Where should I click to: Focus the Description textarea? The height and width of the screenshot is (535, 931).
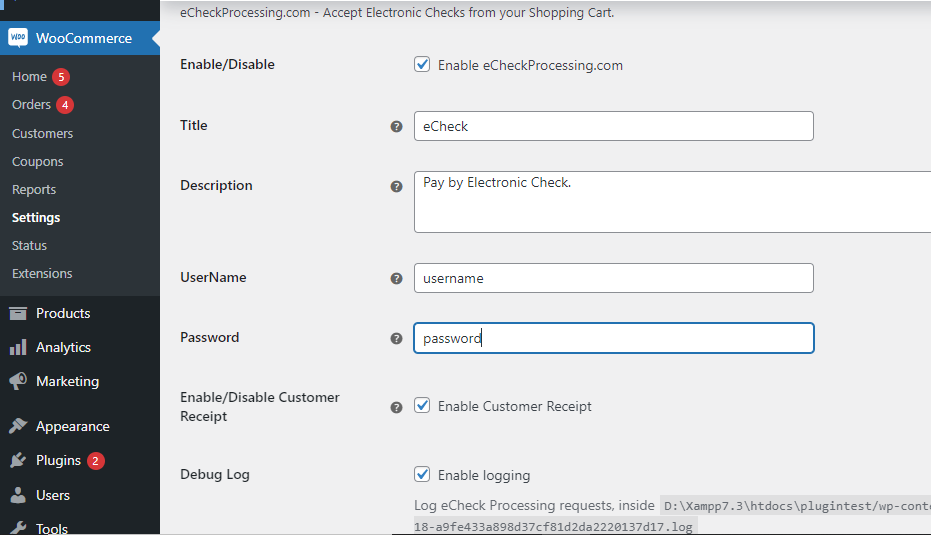[672, 202]
